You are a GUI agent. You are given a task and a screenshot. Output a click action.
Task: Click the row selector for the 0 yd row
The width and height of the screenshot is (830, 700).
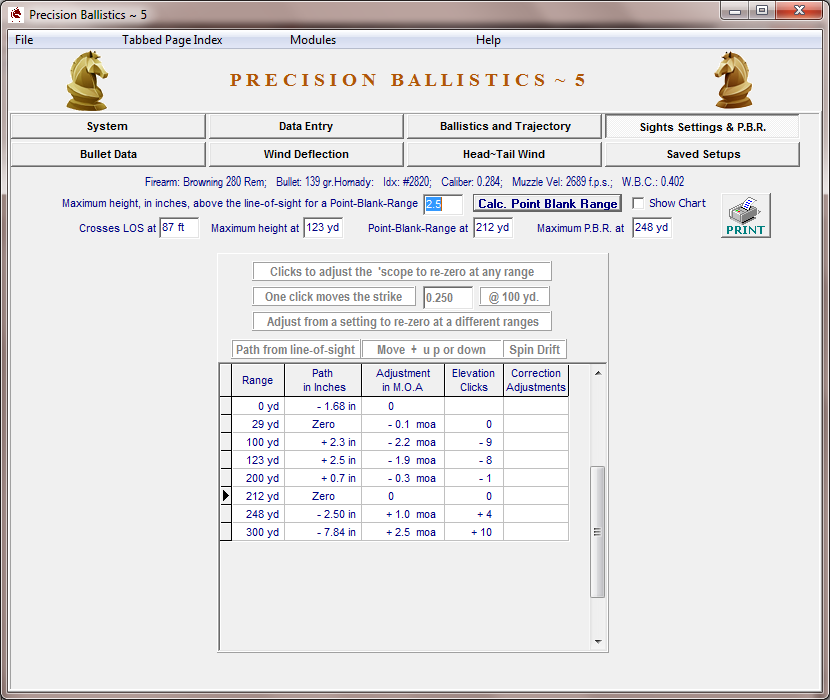point(225,406)
